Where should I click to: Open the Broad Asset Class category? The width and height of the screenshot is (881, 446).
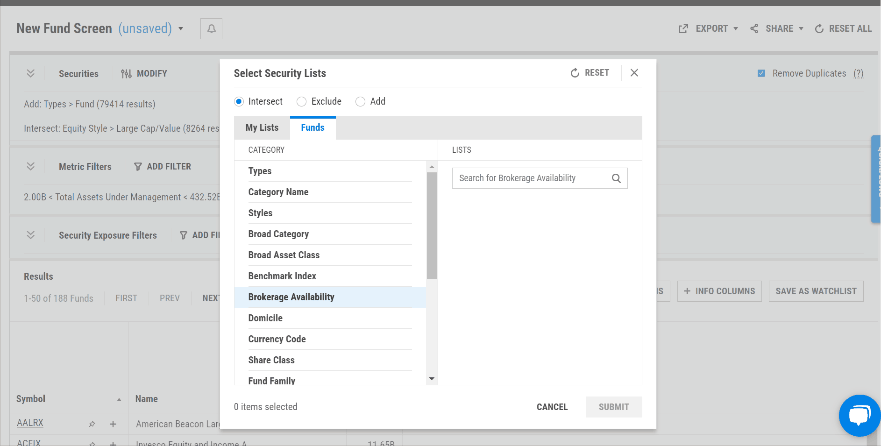(x=330, y=255)
